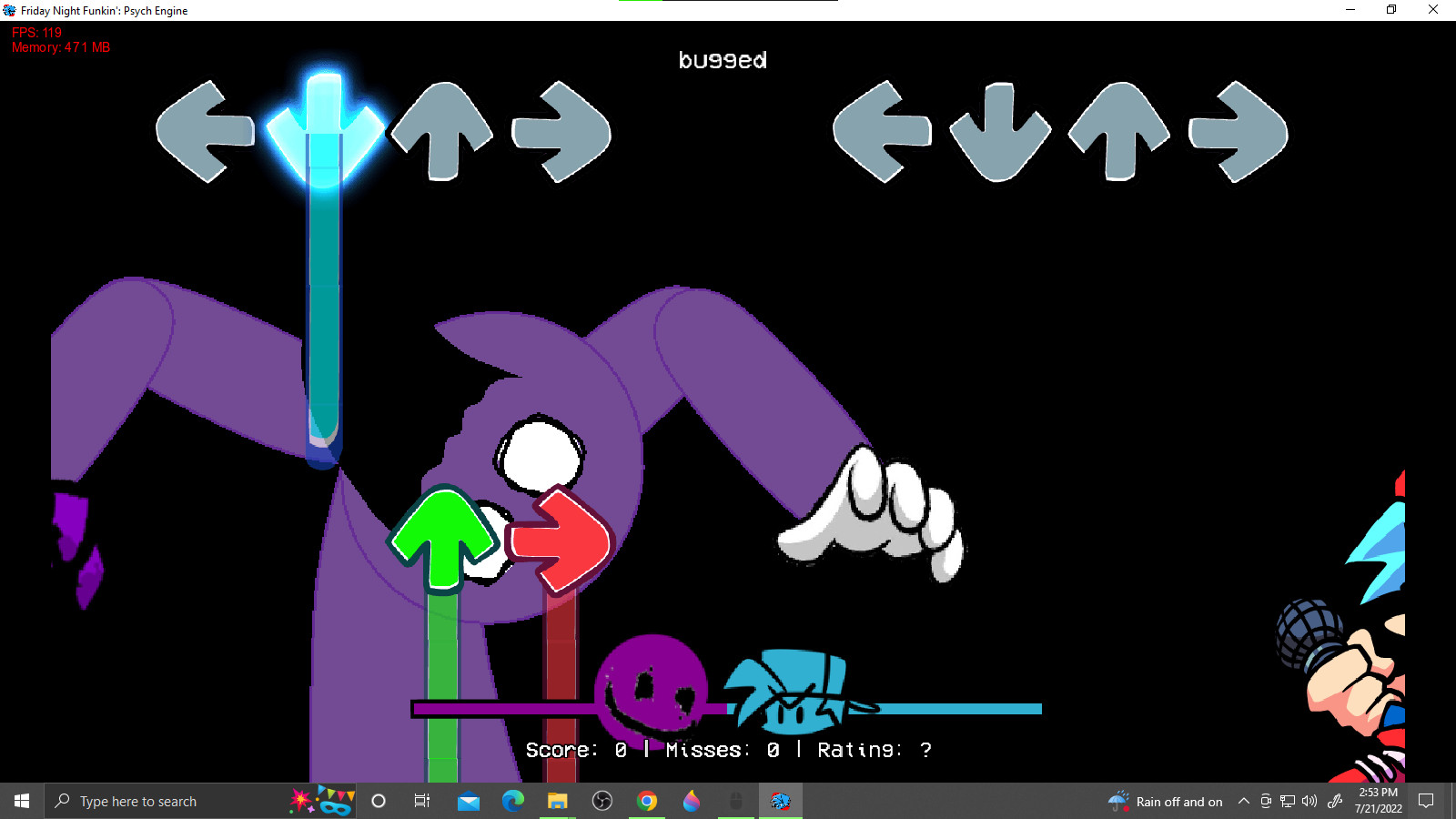The height and width of the screenshot is (819, 1456).
Task: Open the volume control in the tray
Action: tap(1309, 801)
